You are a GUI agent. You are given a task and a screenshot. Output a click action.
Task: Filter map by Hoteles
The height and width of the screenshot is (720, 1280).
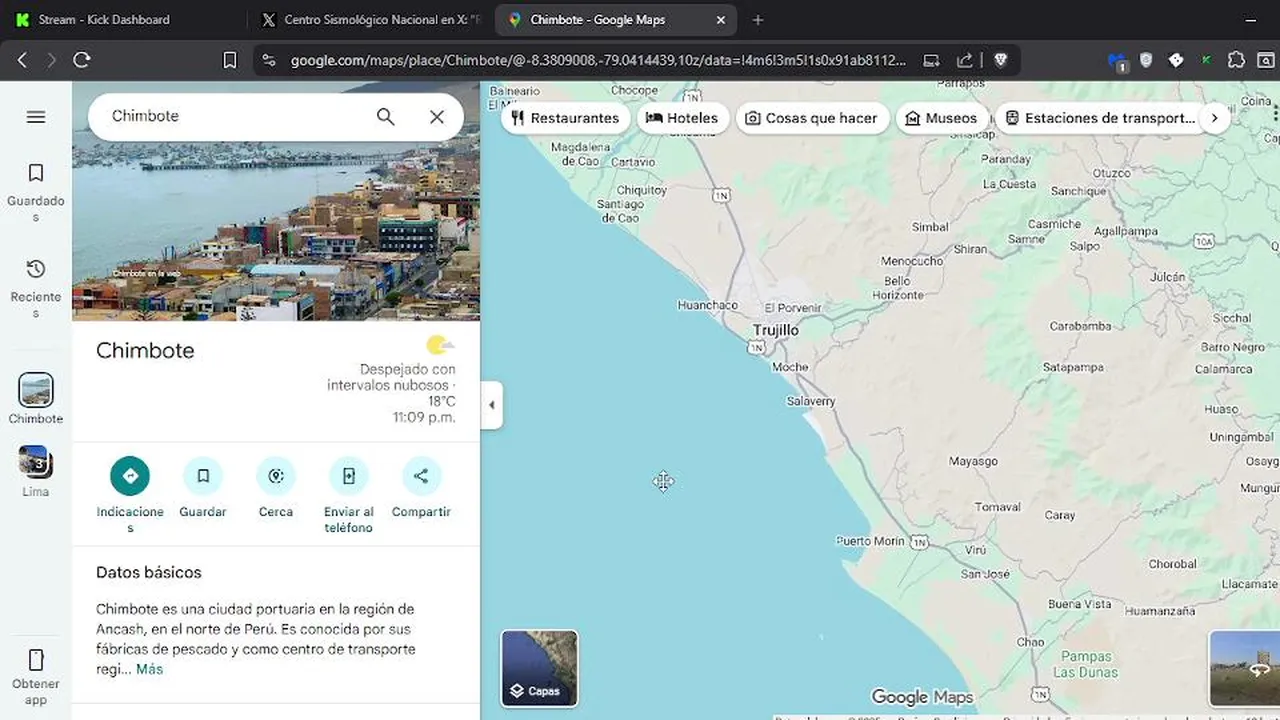(x=682, y=118)
